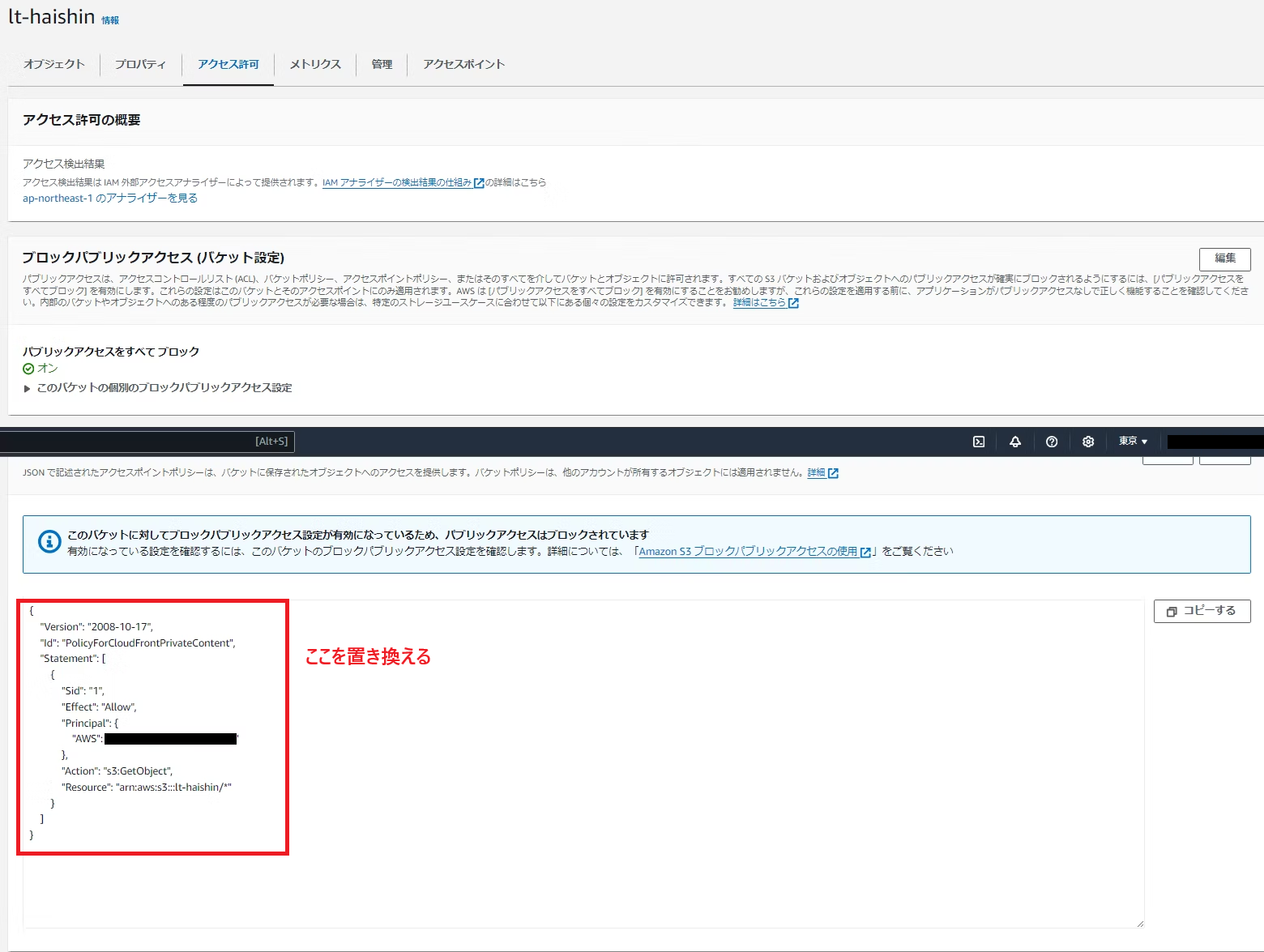This screenshot has height=952, width=1264.
Task: Click the 編集 button for block public access
Action: [1224, 258]
